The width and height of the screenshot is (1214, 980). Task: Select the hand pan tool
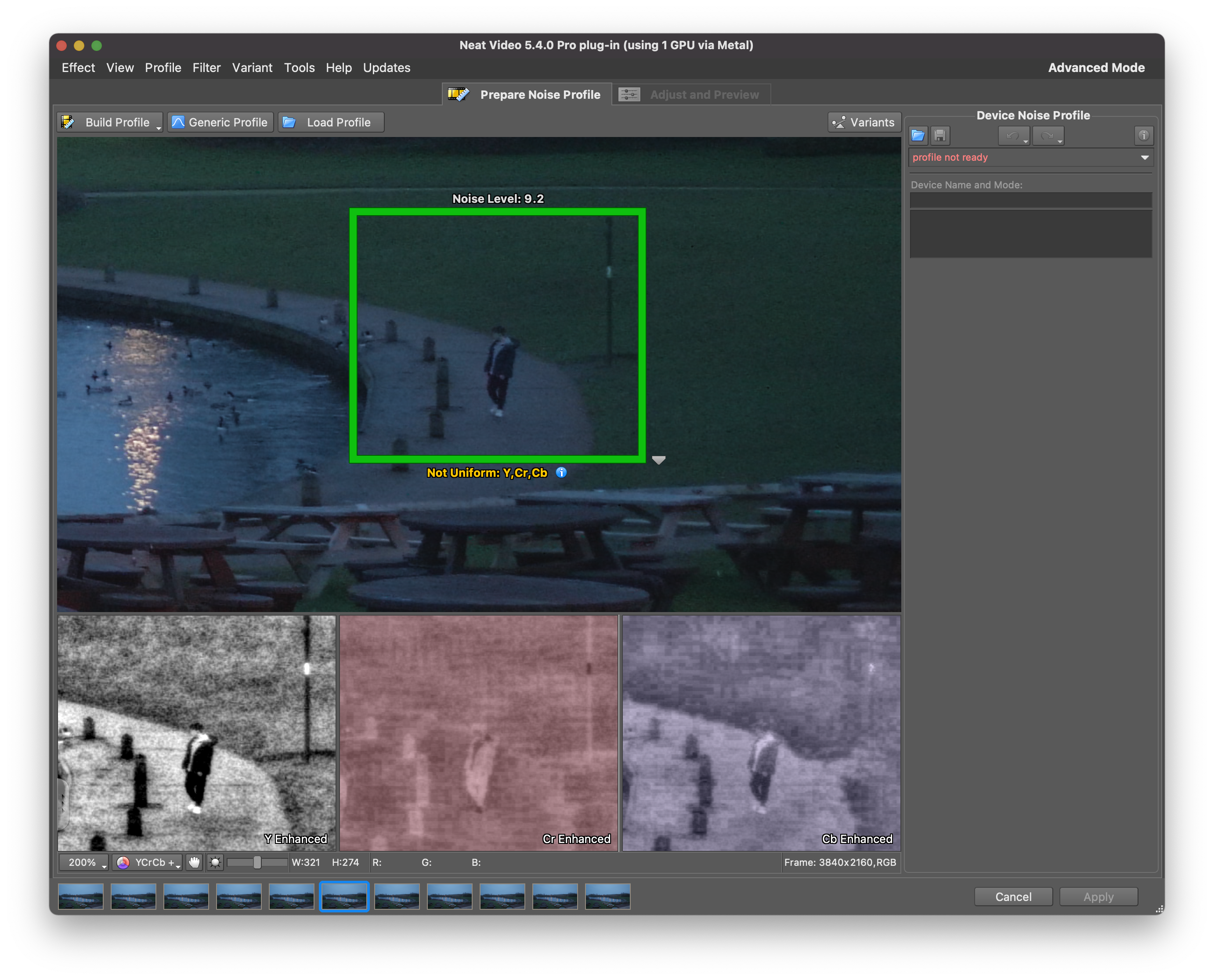[x=194, y=862]
